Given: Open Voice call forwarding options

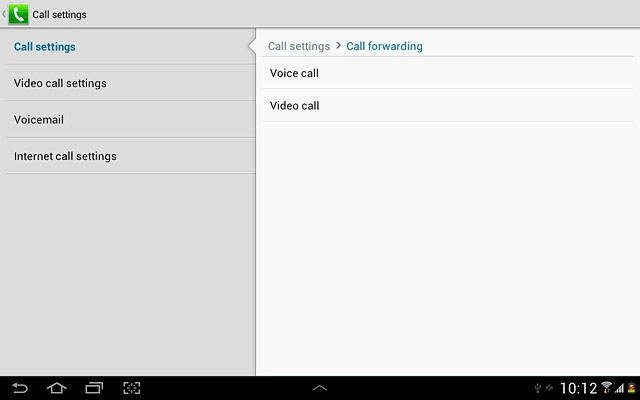Looking at the screenshot, I should [294, 73].
